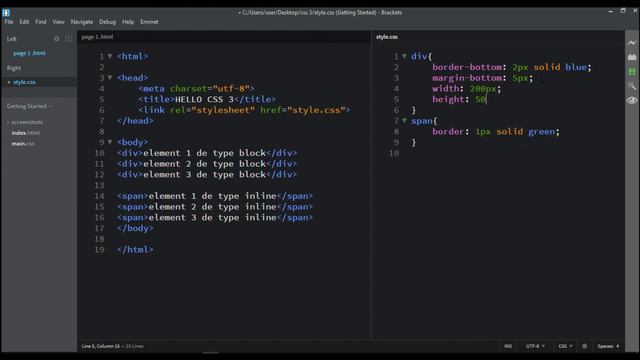Open the Navigate menu
The width and height of the screenshot is (640, 360).
82,22
